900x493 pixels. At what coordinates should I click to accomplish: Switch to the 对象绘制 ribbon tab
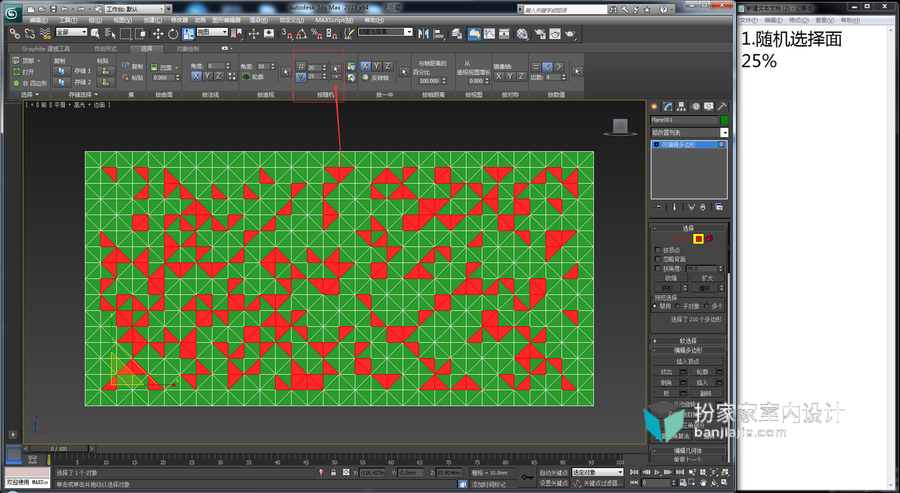pyautogui.click(x=187, y=49)
